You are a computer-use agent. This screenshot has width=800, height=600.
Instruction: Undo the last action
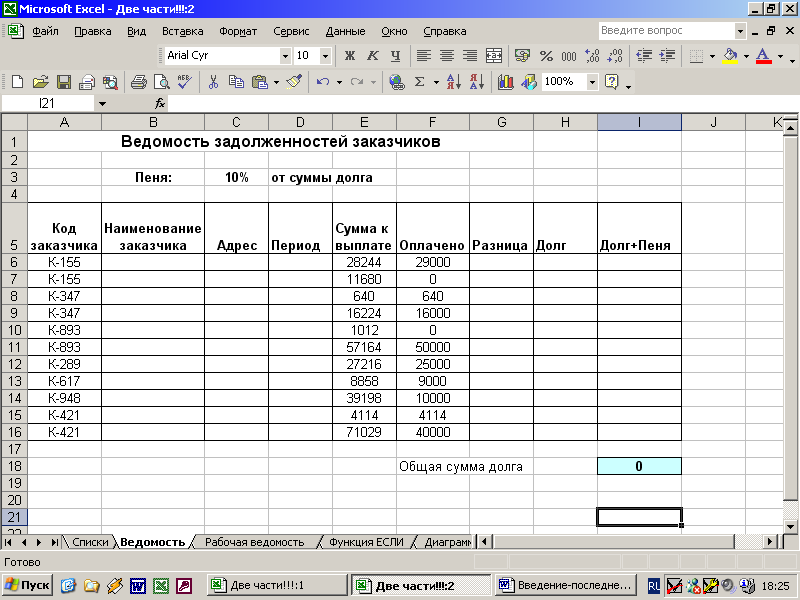pos(322,82)
